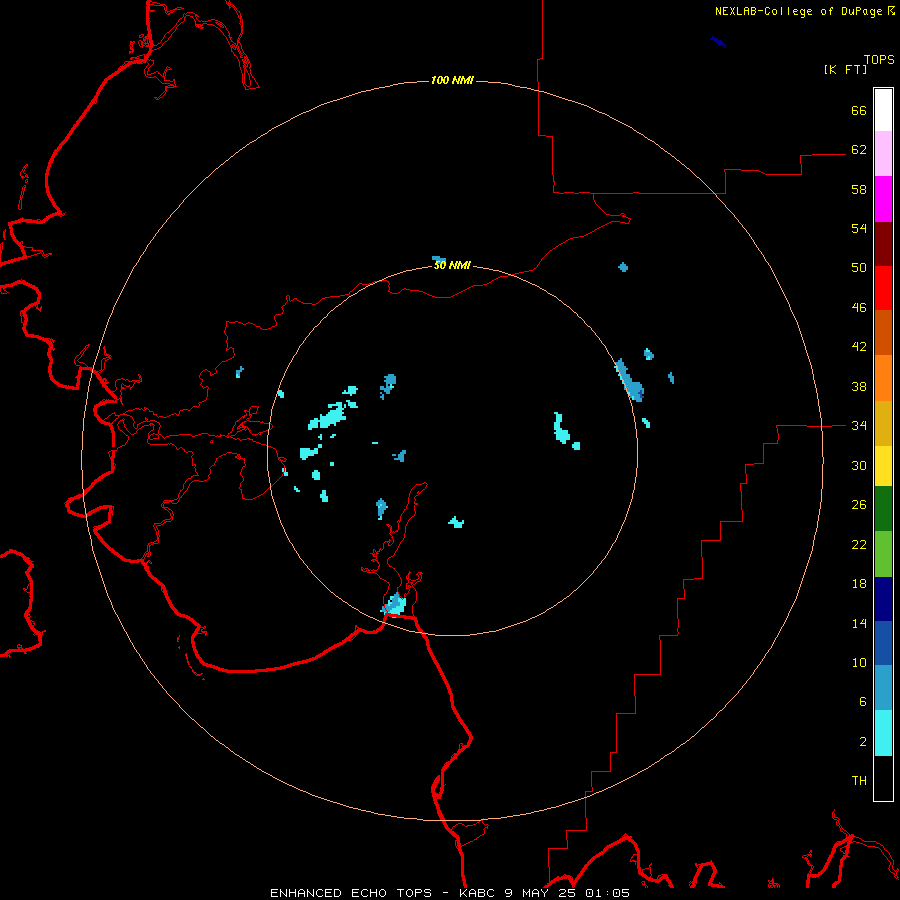900x900 pixels.
Task: Select the magenta color swatch in the legend
Action: point(883,199)
